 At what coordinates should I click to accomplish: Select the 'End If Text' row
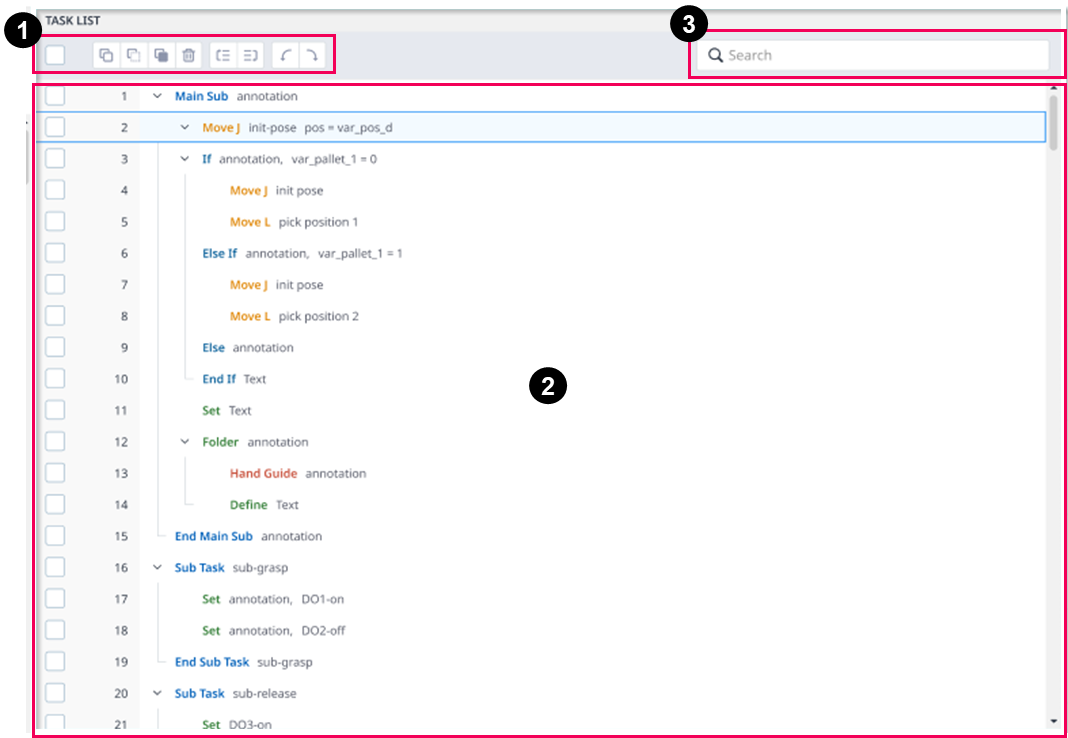[541, 379]
